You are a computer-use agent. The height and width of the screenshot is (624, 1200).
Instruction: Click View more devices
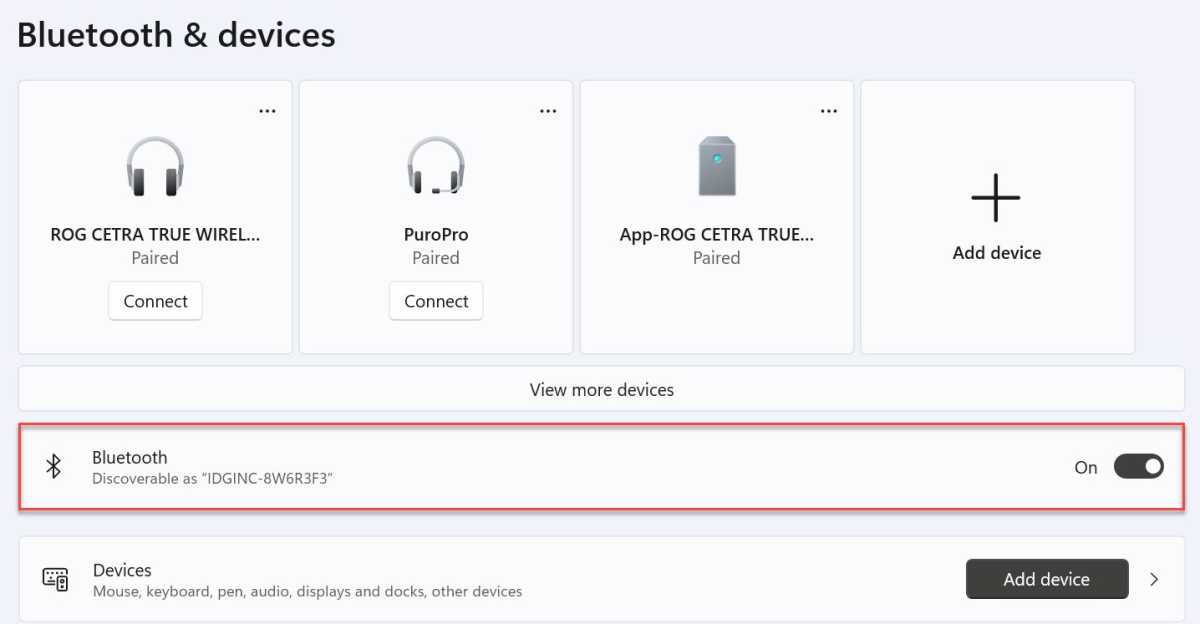[601, 389]
